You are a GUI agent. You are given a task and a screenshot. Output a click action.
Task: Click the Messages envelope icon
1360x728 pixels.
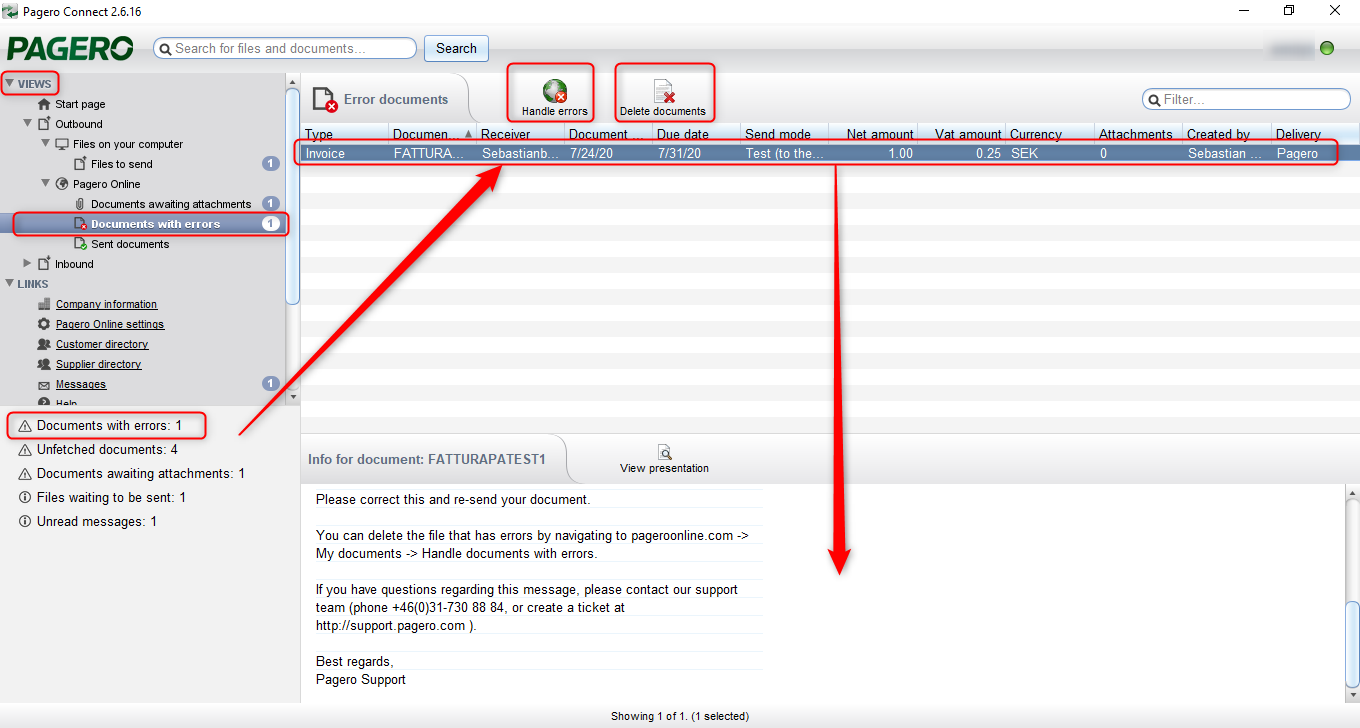pos(44,385)
